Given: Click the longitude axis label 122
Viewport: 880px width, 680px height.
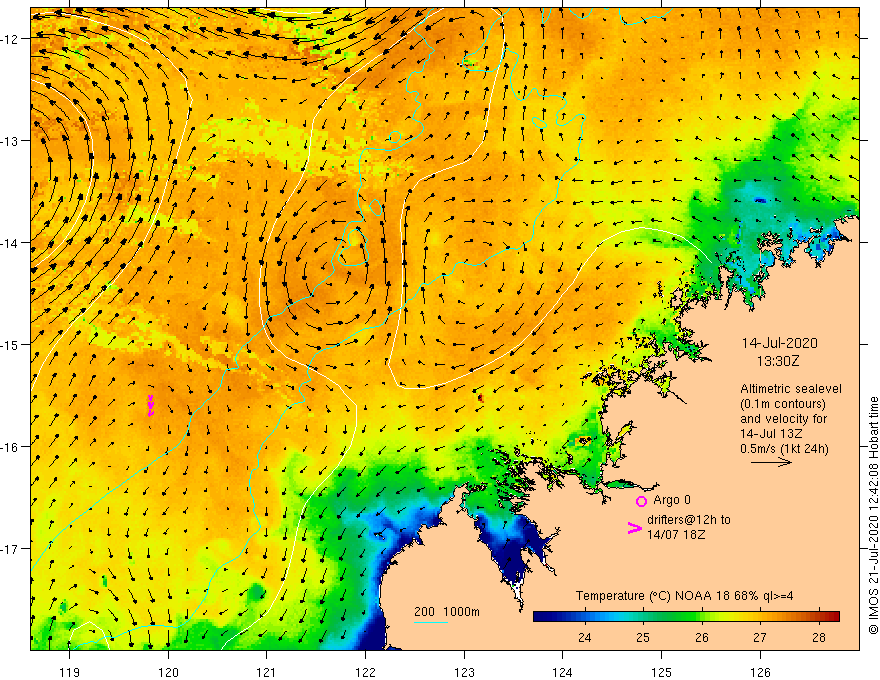Looking at the screenshot, I should tap(365, 672).
